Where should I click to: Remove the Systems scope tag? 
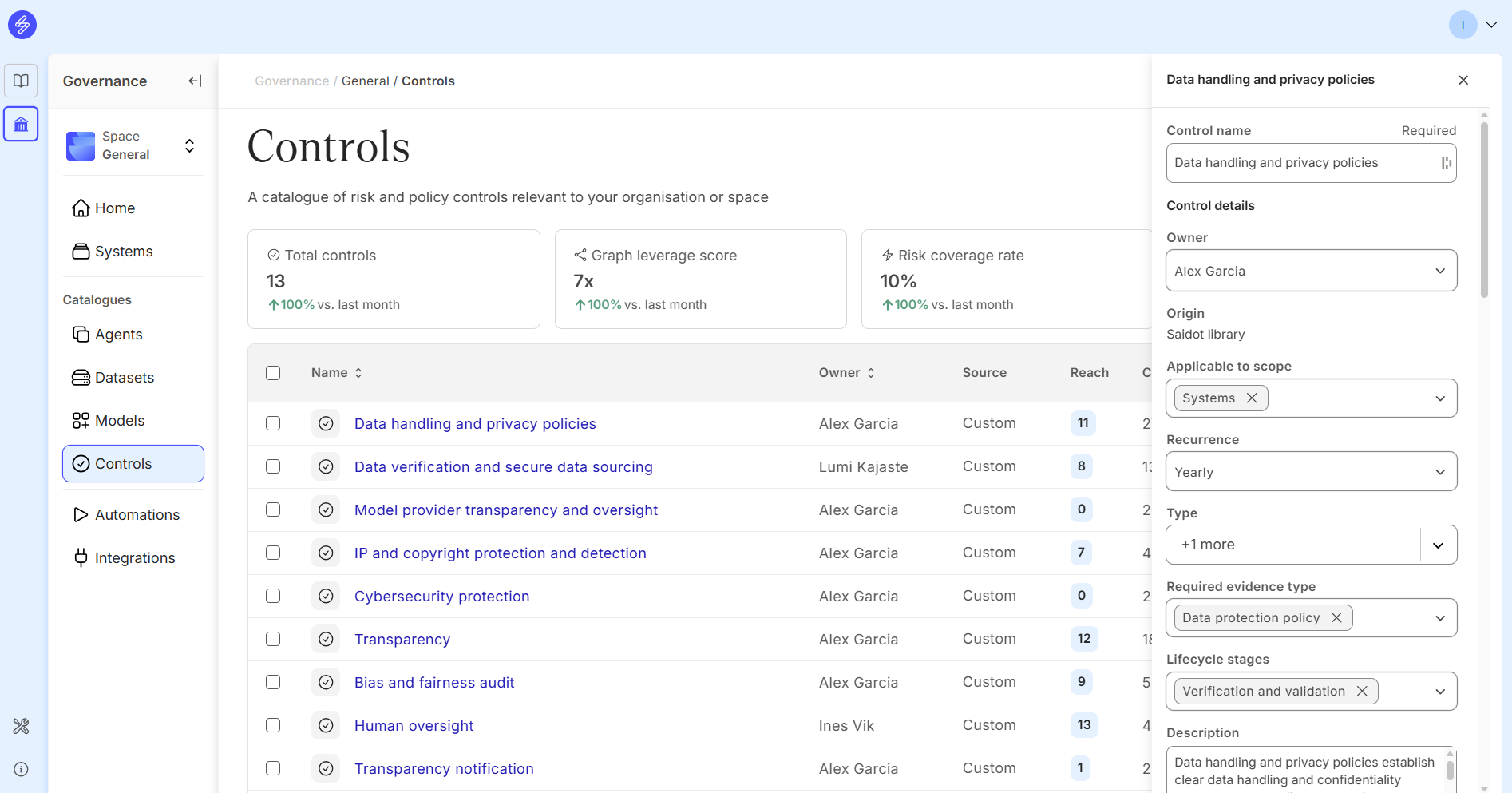(x=1252, y=398)
